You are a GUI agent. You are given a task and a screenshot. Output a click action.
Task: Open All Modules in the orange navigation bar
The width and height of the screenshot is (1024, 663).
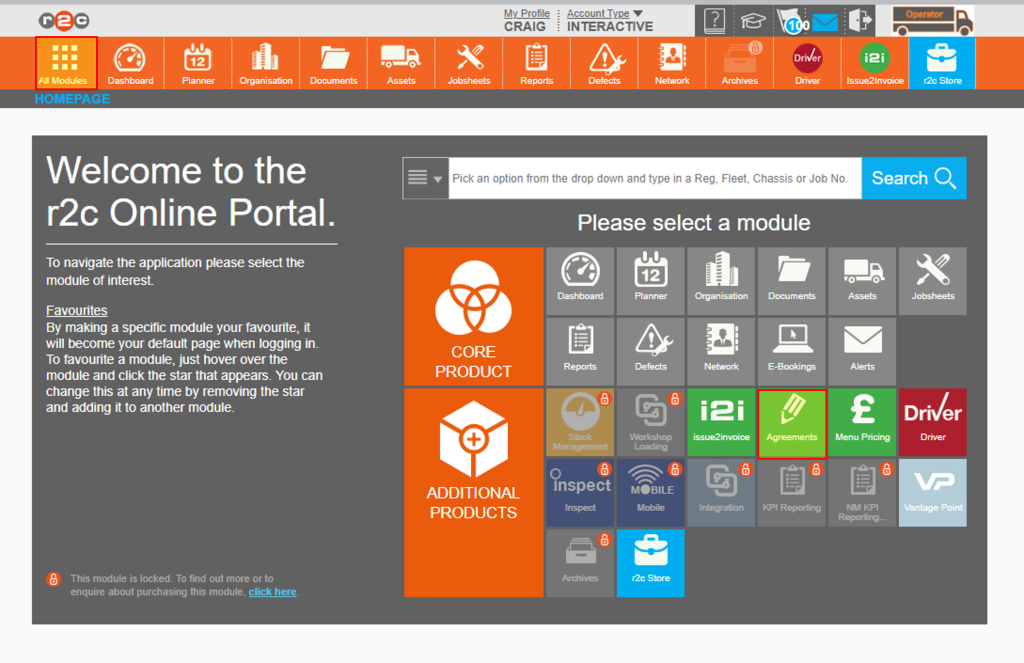(66, 63)
